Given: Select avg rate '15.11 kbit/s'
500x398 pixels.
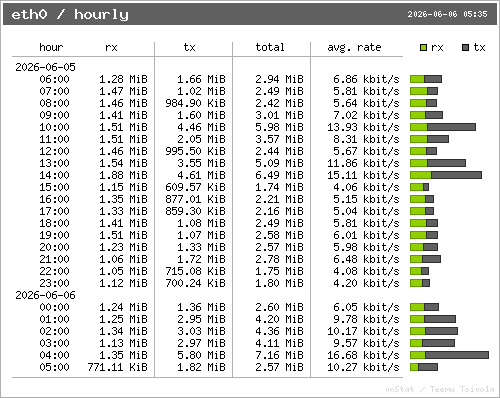Looking at the screenshot, I should [x=363, y=175].
